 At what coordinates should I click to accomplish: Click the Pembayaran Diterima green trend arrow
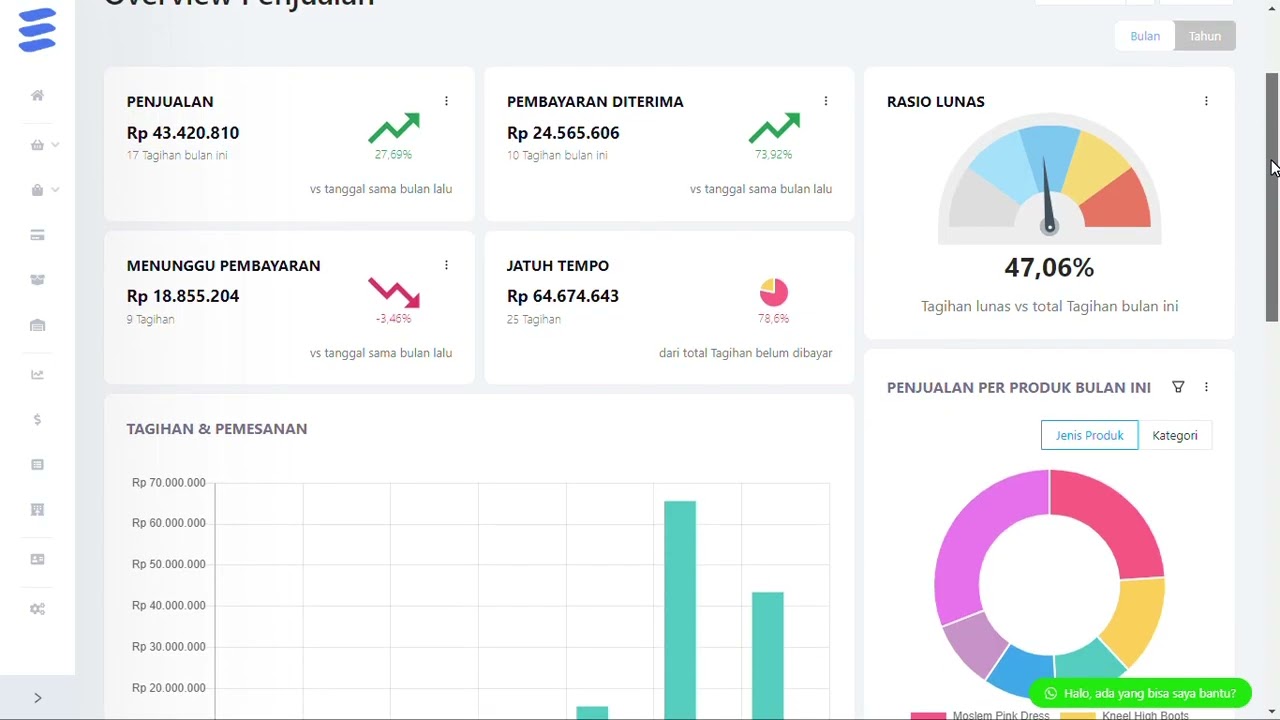point(774,127)
